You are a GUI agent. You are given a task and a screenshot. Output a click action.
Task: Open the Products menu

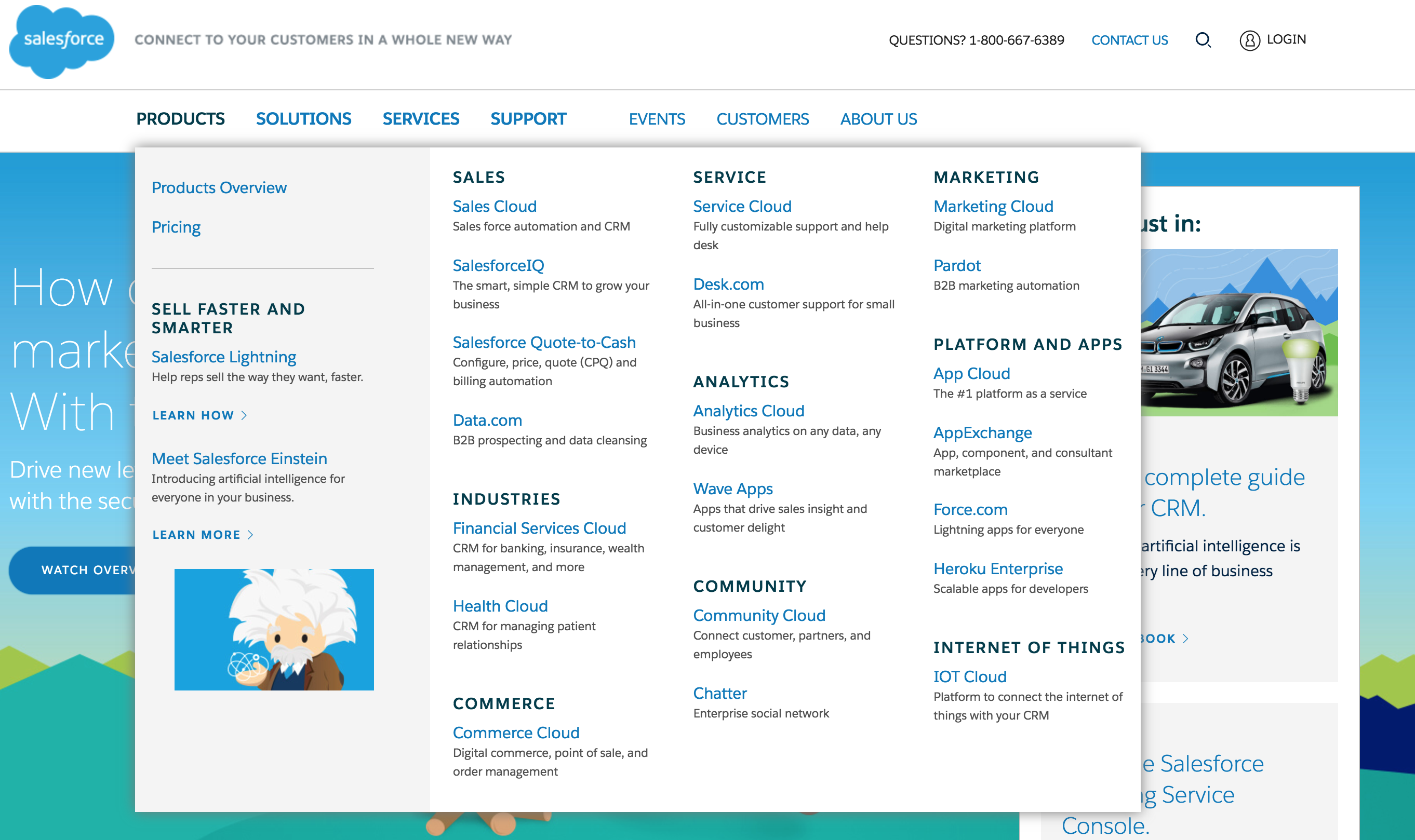pyautogui.click(x=180, y=119)
